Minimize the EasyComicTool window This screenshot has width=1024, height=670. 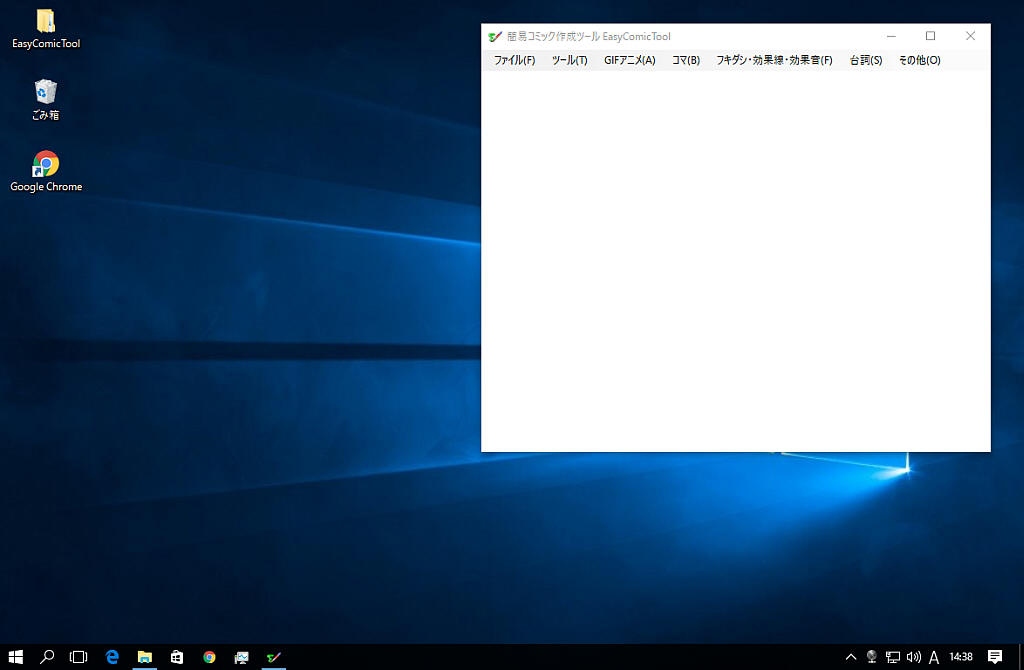891,36
